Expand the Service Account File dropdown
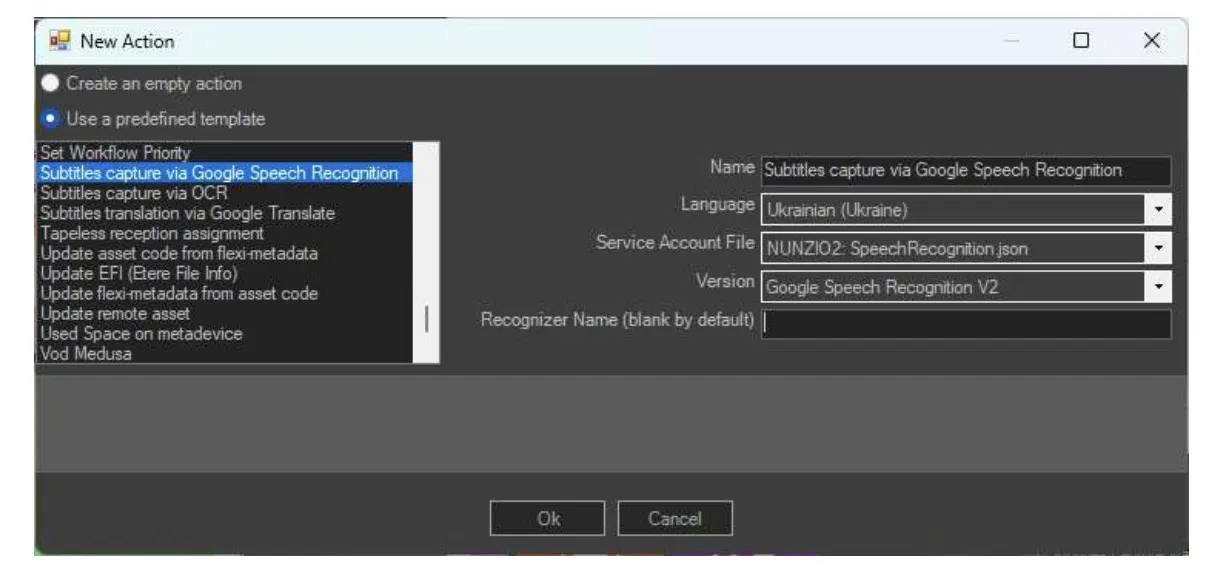Screen dimensions: 1210x585 (x=1159, y=249)
